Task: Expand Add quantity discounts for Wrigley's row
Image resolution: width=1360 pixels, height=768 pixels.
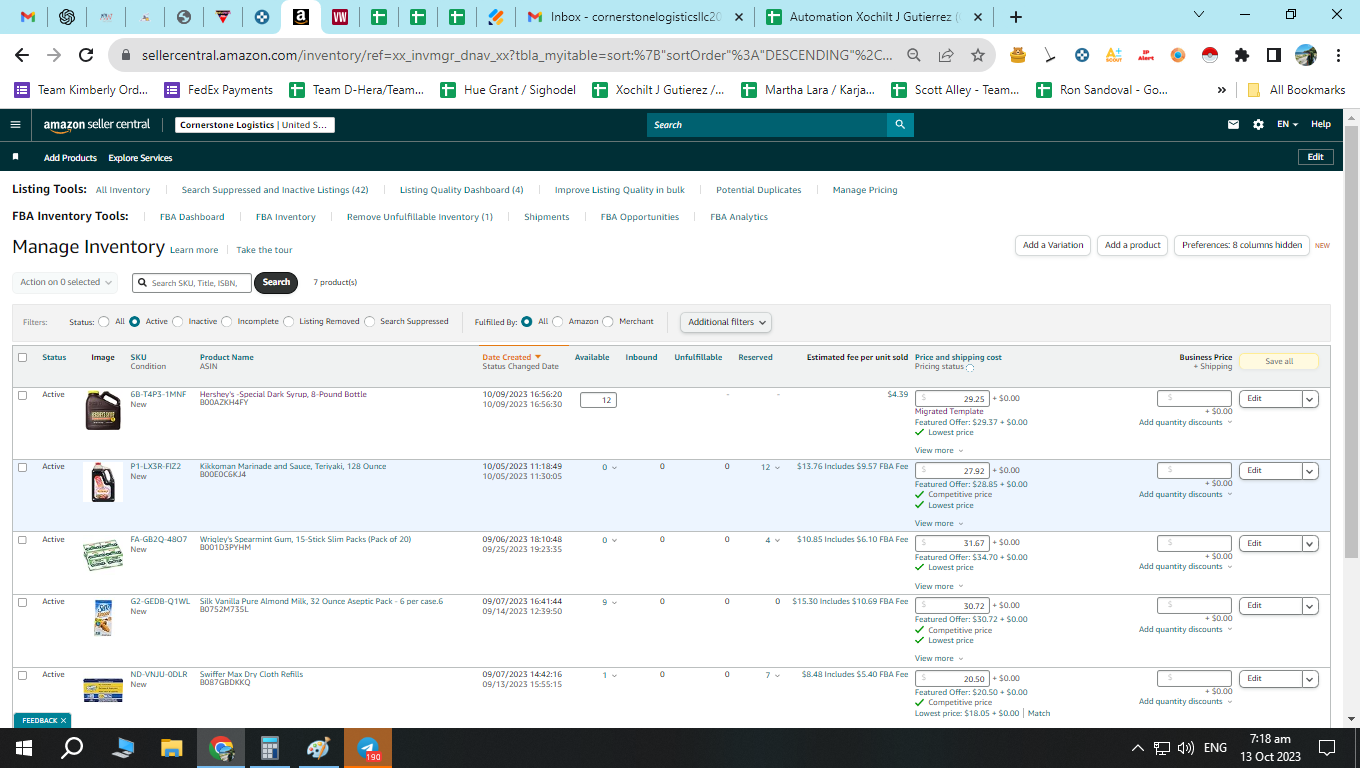Action: 1185,567
